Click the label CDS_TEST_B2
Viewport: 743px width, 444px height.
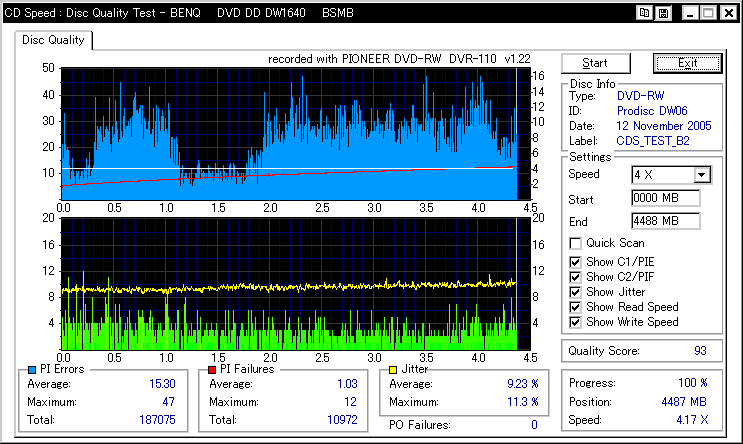click(x=652, y=141)
